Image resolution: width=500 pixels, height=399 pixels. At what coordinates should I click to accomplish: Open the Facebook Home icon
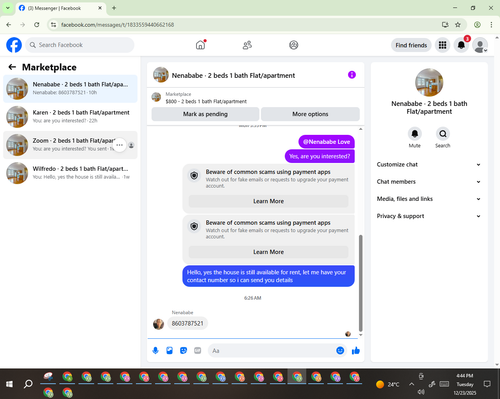coord(200,45)
